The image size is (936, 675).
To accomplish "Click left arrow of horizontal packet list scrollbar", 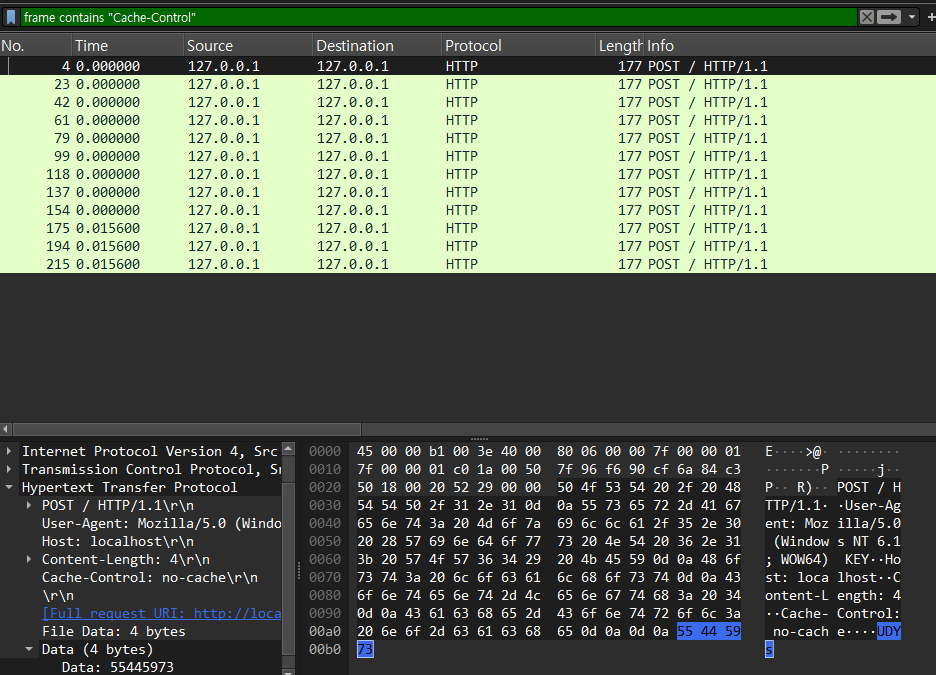I will click(5, 429).
